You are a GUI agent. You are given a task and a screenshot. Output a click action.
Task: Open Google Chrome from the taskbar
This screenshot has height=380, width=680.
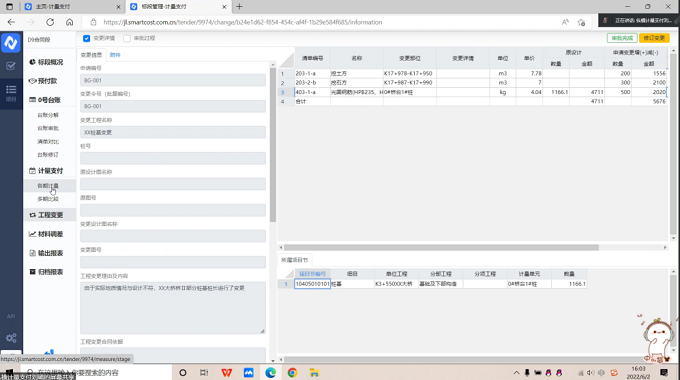[292, 373]
